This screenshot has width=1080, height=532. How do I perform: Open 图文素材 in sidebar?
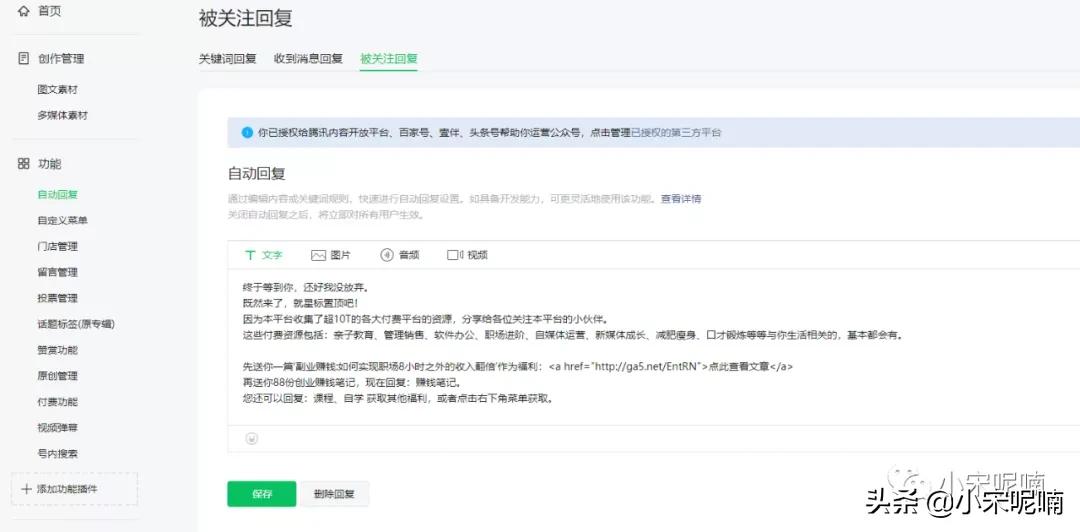(x=58, y=90)
